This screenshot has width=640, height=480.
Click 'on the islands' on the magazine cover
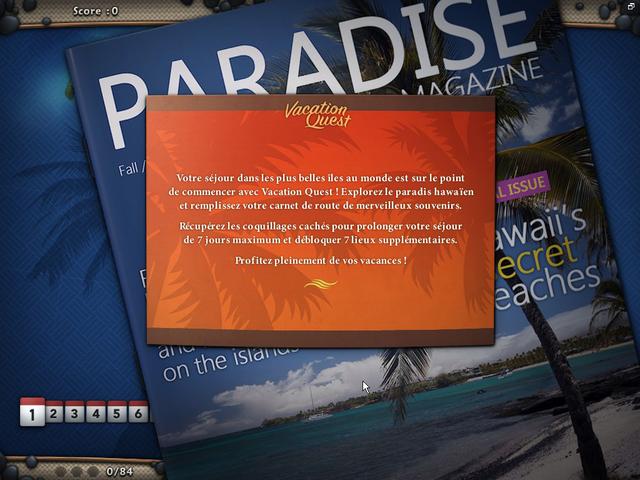point(231,363)
